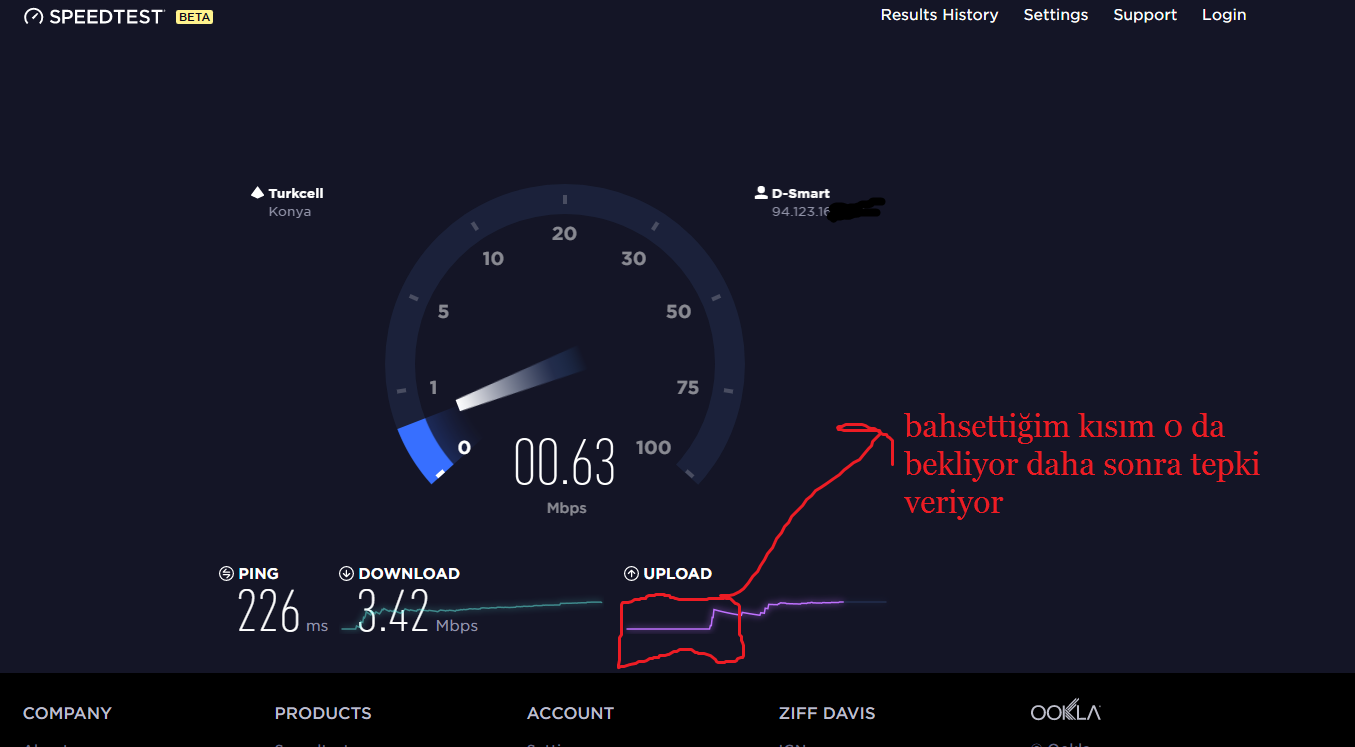Click the D-Smart user profile icon
The height and width of the screenshot is (747, 1355).
tap(761, 193)
